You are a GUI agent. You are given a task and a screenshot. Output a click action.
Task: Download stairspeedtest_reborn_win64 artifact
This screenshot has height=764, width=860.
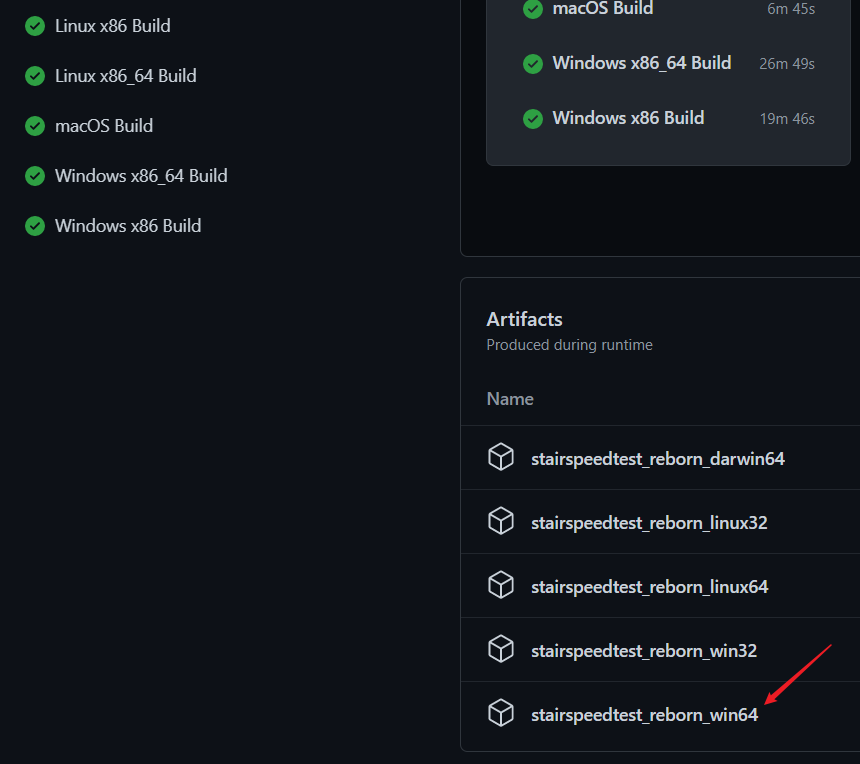pos(644,715)
